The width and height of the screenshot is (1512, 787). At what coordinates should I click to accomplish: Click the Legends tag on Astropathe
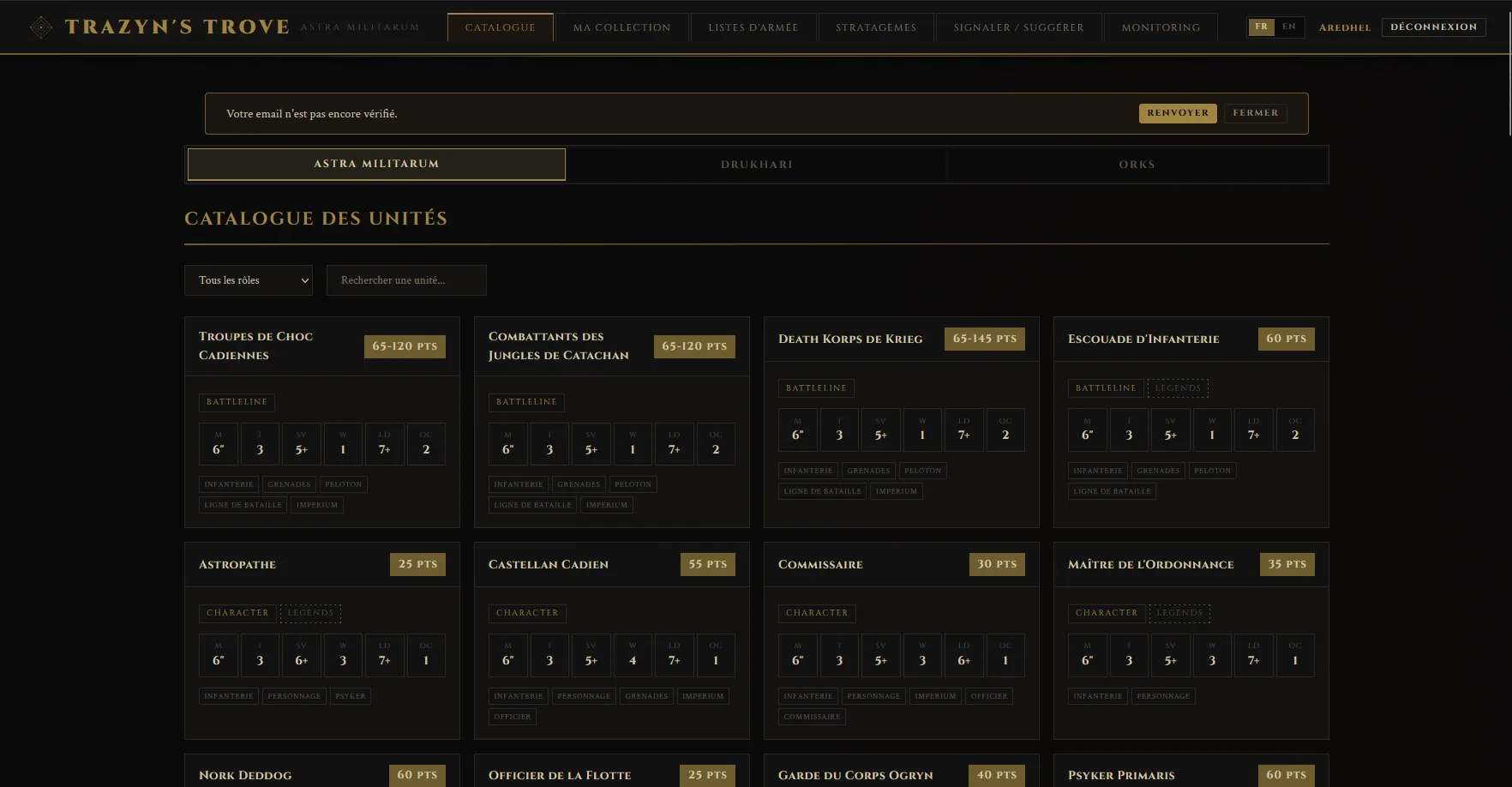(310, 613)
